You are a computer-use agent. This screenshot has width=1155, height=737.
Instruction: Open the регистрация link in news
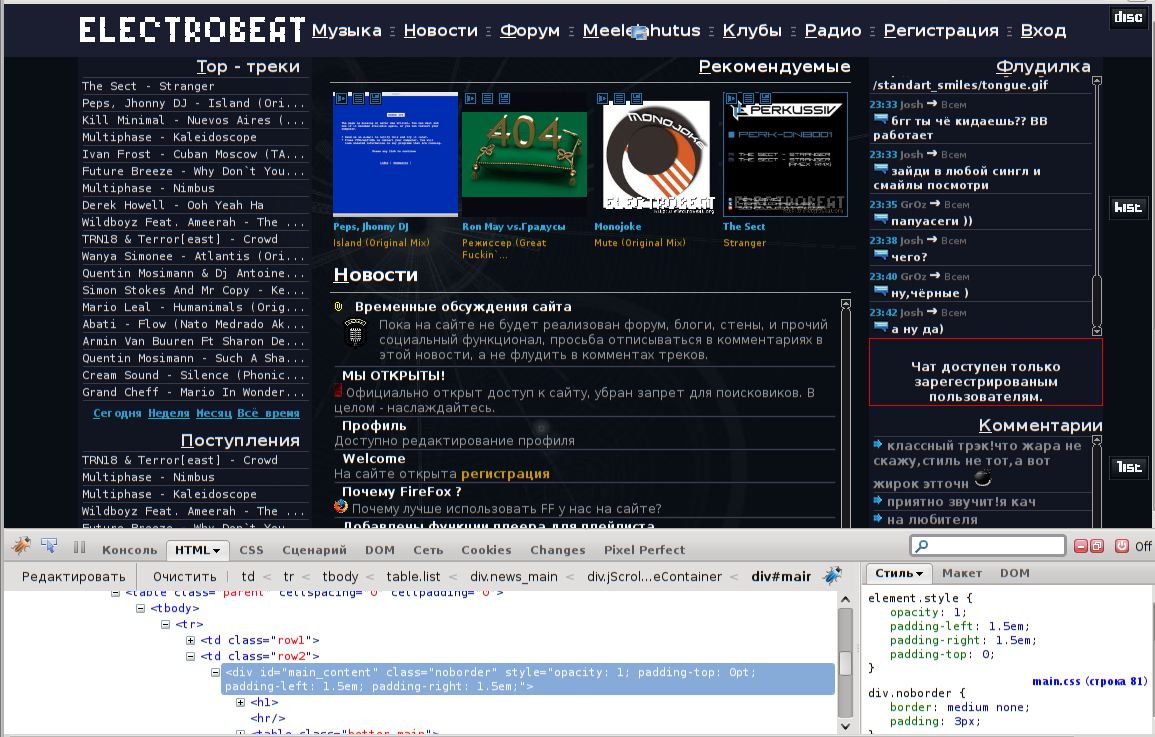[505, 474]
